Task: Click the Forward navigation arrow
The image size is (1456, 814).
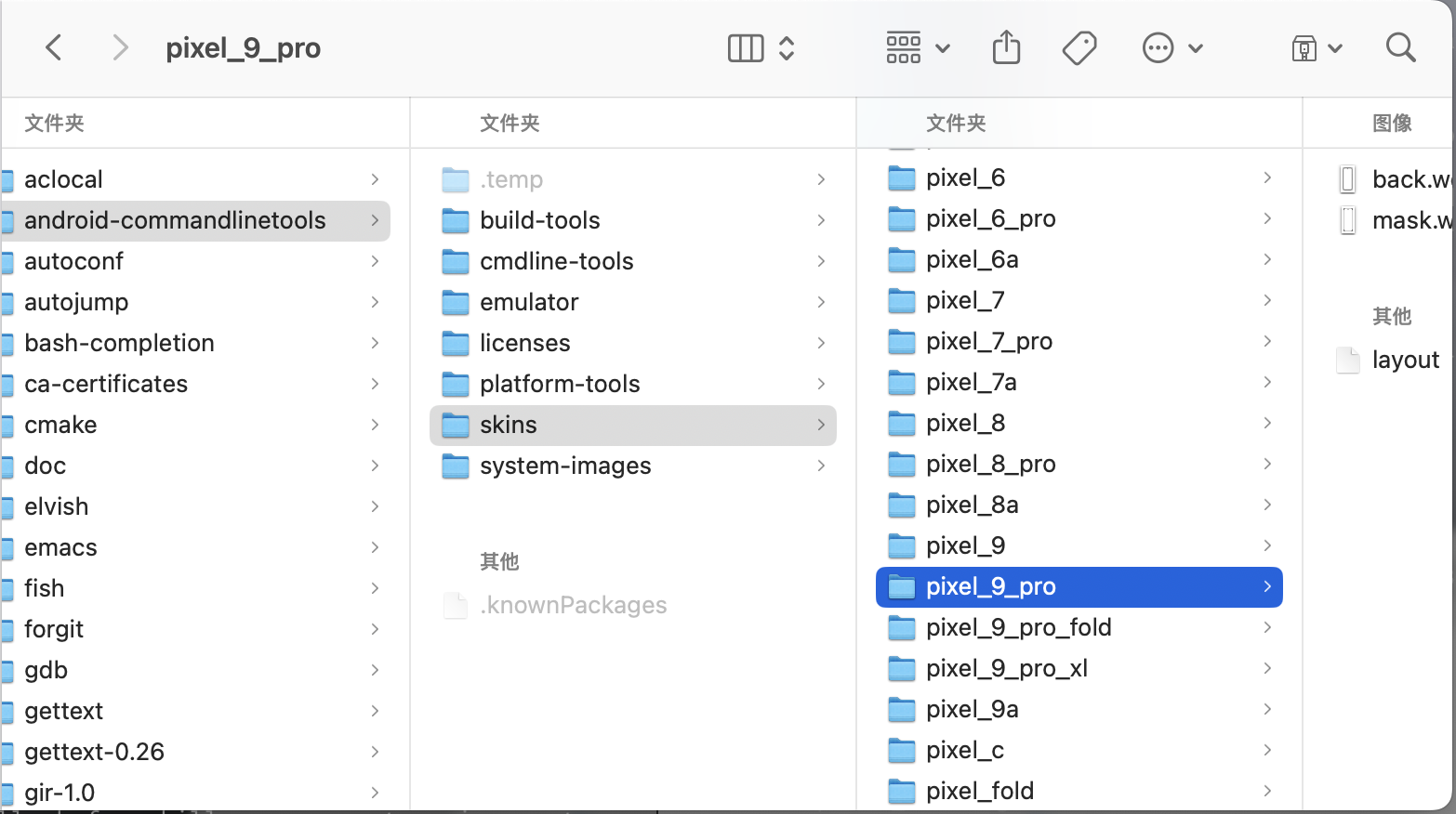Action: 119,47
